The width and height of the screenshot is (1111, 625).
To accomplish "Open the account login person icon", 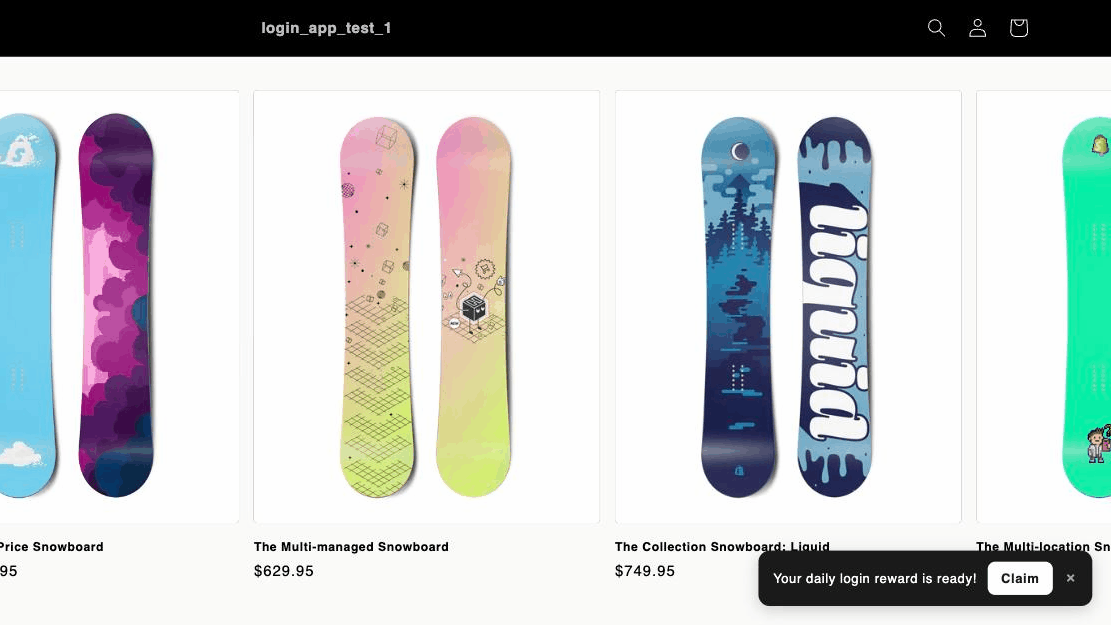I will coord(977,28).
